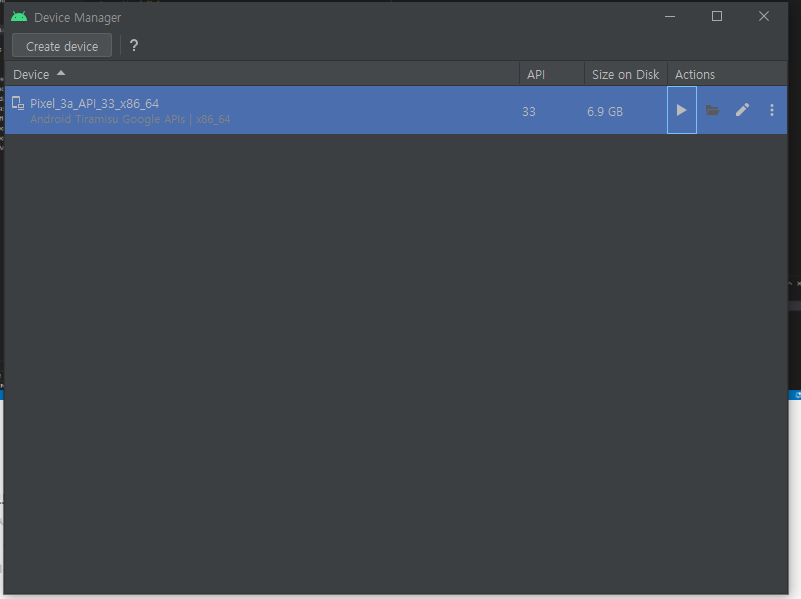This screenshot has width=801, height=599.
Task: Click the Android logo in title bar
Action: 19,17
